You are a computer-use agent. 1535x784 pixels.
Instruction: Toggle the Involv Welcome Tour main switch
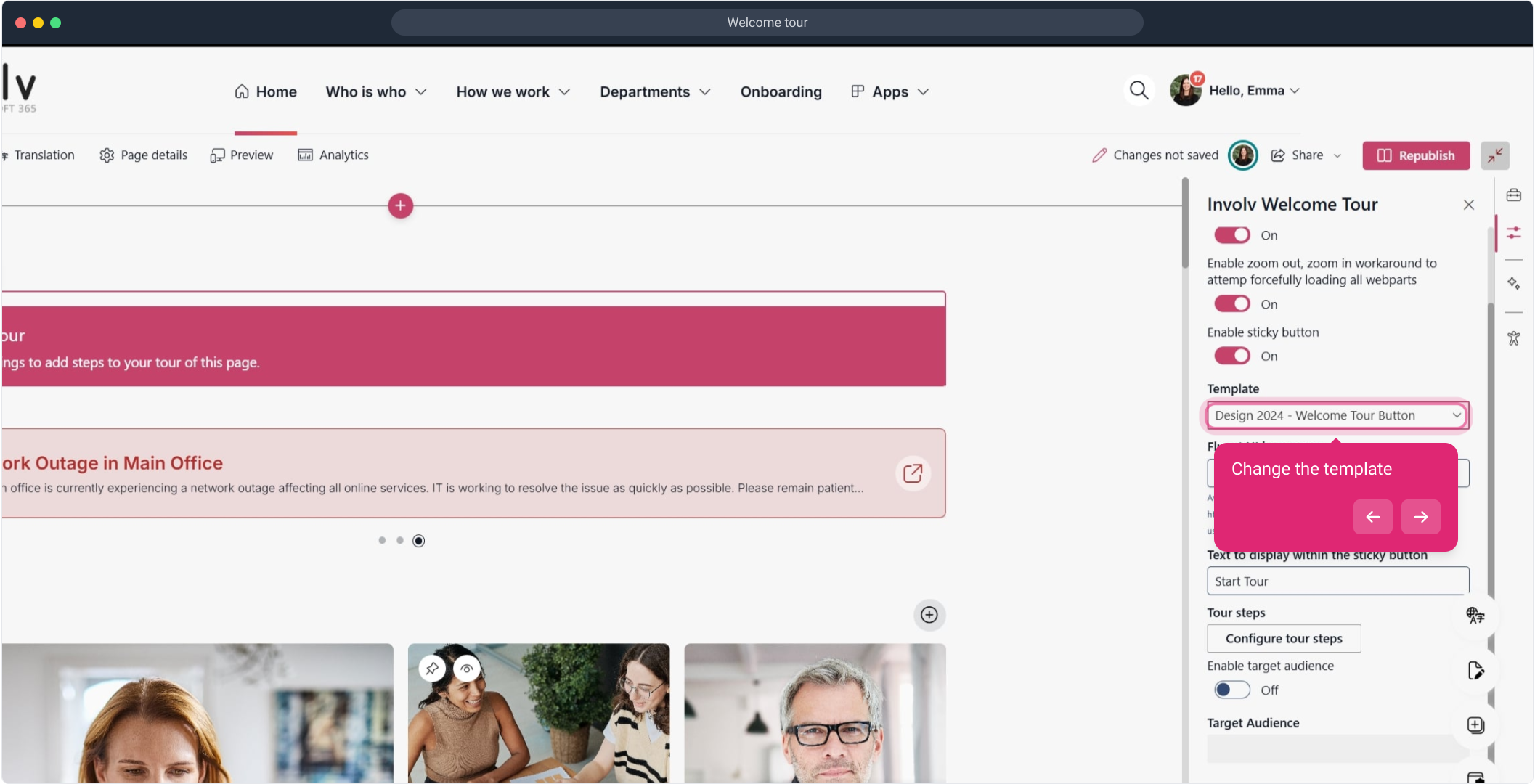(1231, 235)
